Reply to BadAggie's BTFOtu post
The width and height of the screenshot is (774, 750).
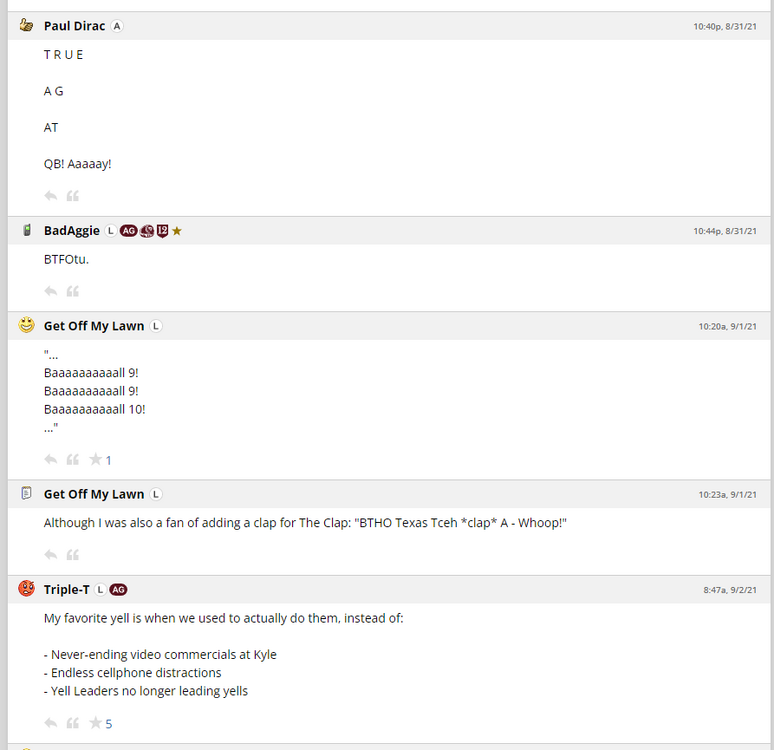pyautogui.click(x=51, y=291)
